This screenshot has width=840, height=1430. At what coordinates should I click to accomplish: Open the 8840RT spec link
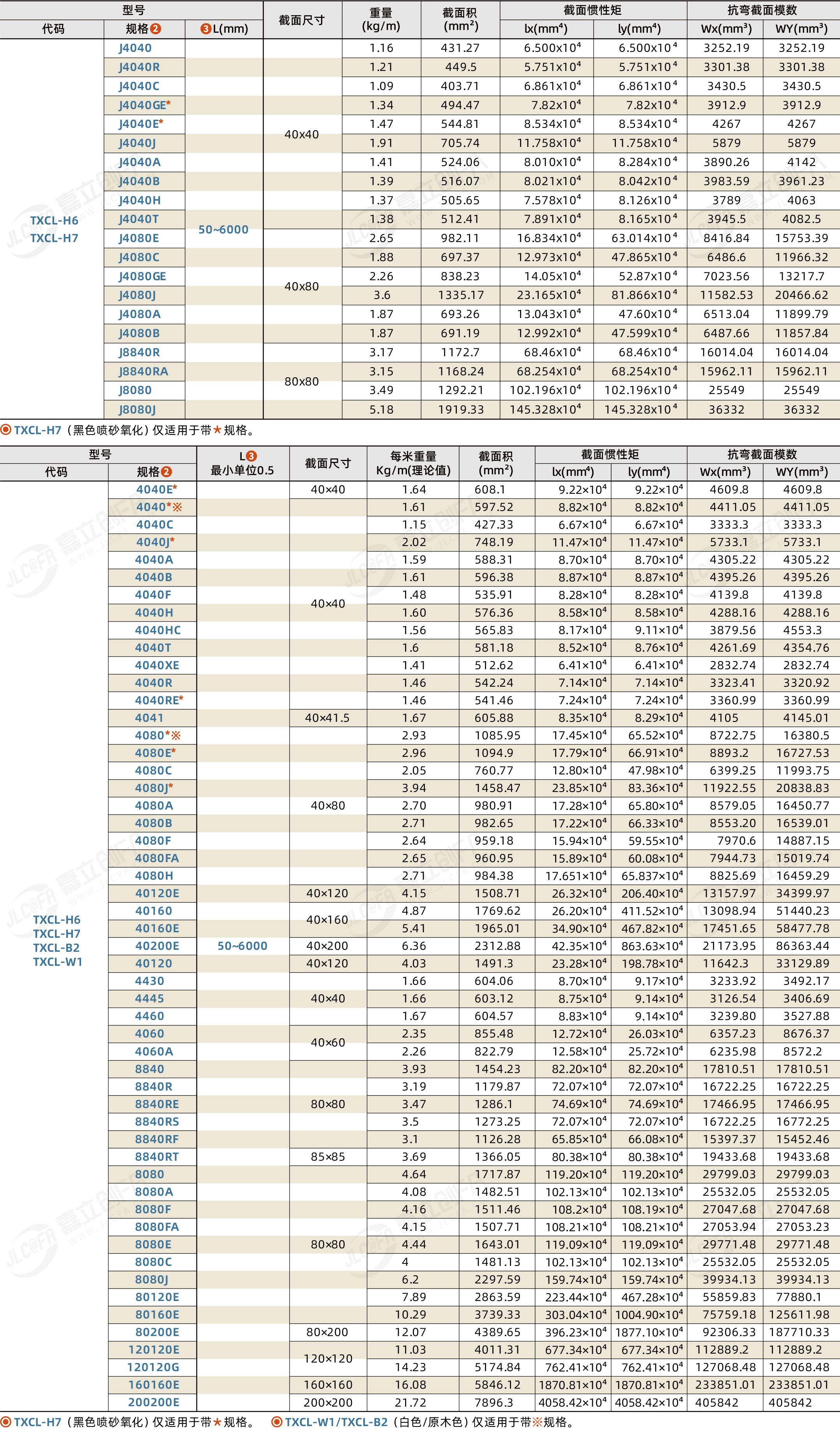pyautogui.click(x=157, y=1156)
